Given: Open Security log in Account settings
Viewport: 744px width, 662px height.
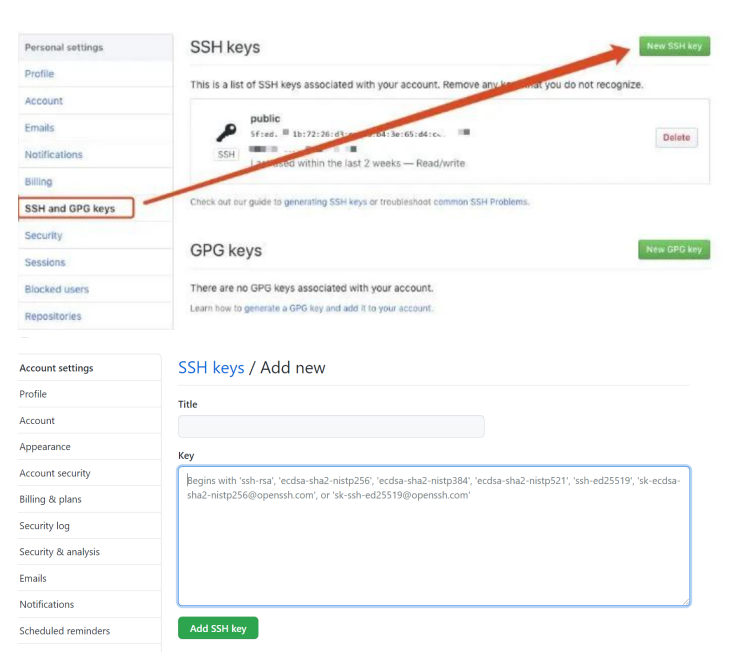Looking at the screenshot, I should coord(44,526).
